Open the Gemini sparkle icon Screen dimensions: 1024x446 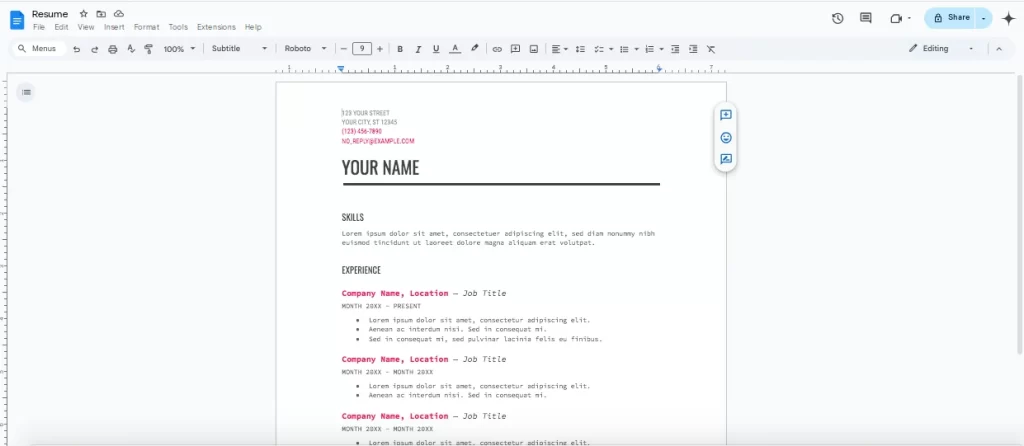1009,18
